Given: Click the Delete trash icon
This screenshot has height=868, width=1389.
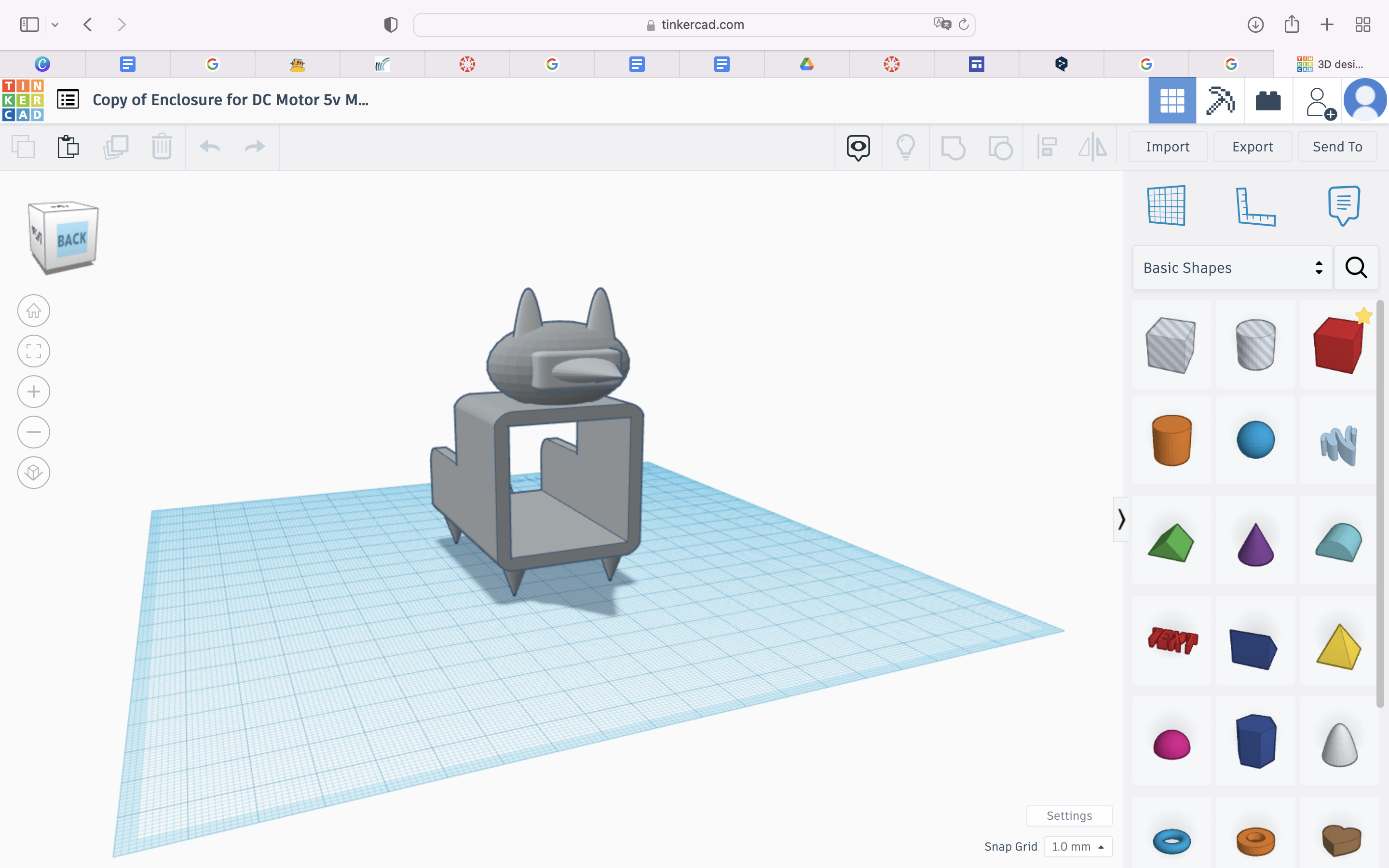Looking at the screenshot, I should (162, 147).
